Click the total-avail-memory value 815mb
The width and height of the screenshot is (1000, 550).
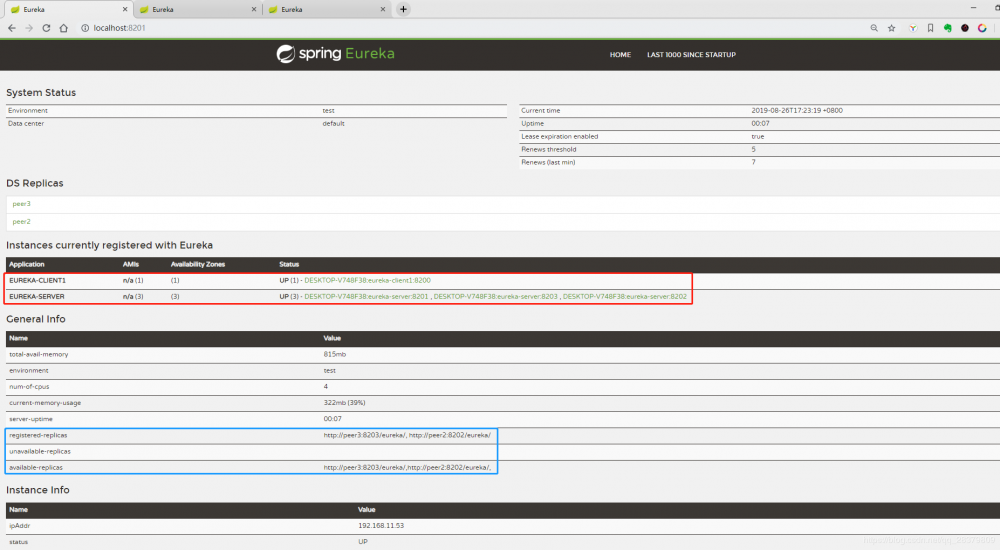pyautogui.click(x=335, y=354)
